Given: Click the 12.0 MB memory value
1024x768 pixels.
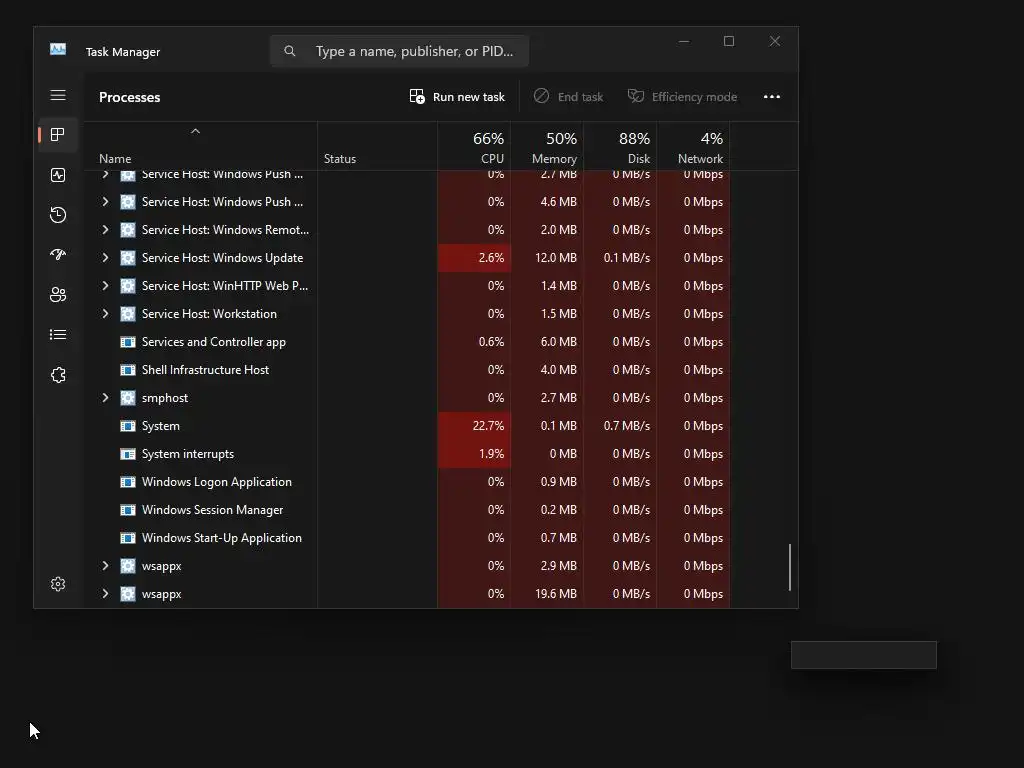Looking at the screenshot, I should [556, 258].
